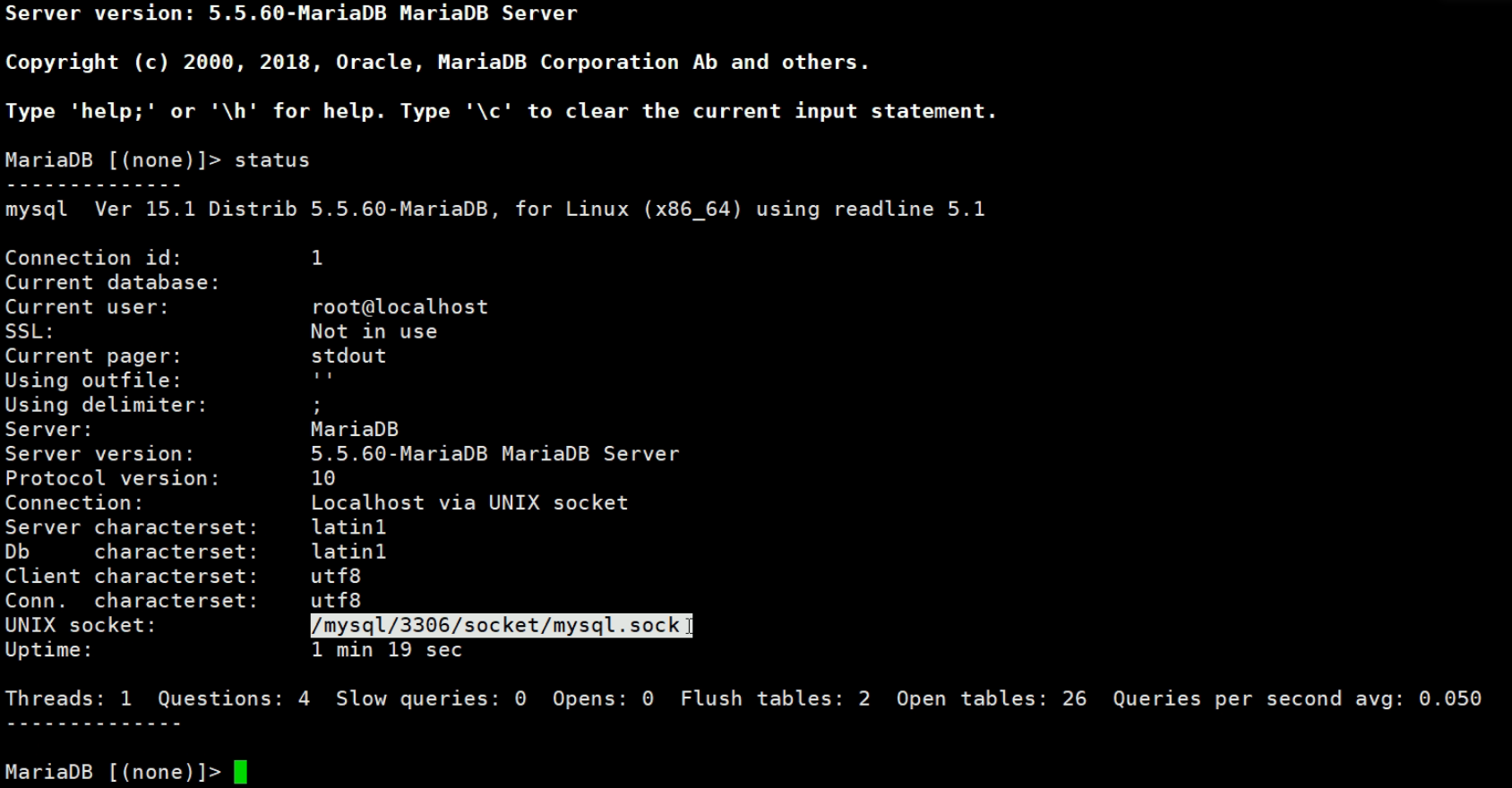Image resolution: width=1512 pixels, height=788 pixels.
Task: Click 'Queries per second avg' value 0.050
Action: 1449,698
